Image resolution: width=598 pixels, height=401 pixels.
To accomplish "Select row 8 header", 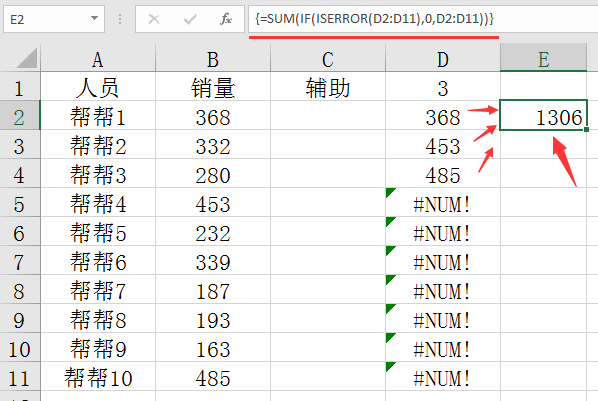I will 19,290.
